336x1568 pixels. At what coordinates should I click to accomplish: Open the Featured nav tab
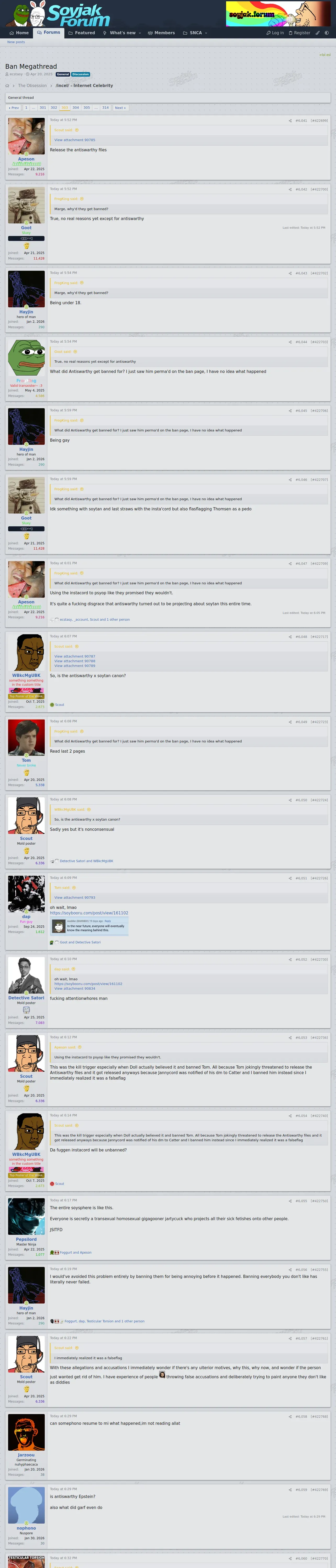tap(82, 33)
